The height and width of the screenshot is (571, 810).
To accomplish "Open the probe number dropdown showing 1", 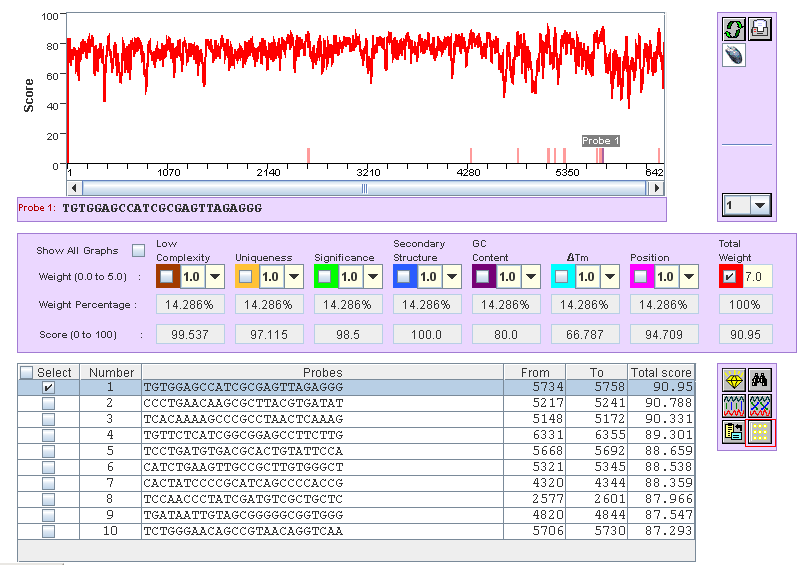I will pos(761,205).
